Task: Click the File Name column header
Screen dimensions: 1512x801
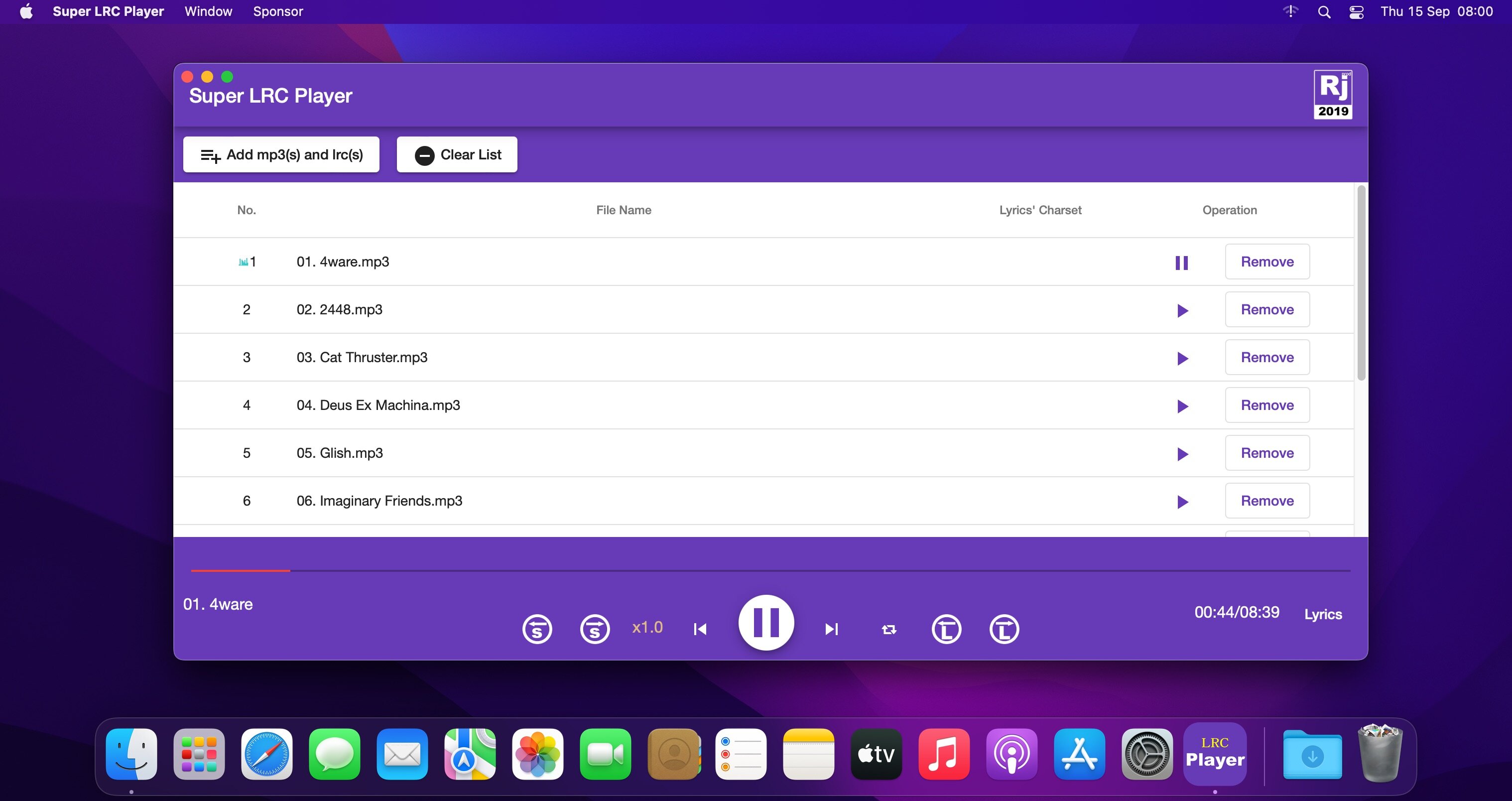Action: tap(624, 210)
